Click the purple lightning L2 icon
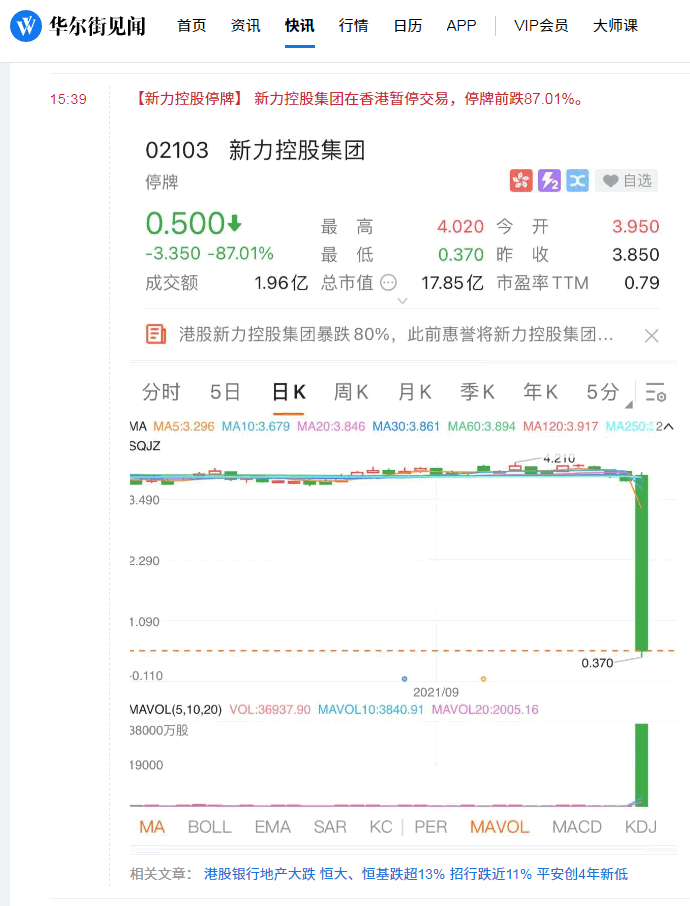This screenshot has width=690, height=906. point(550,181)
